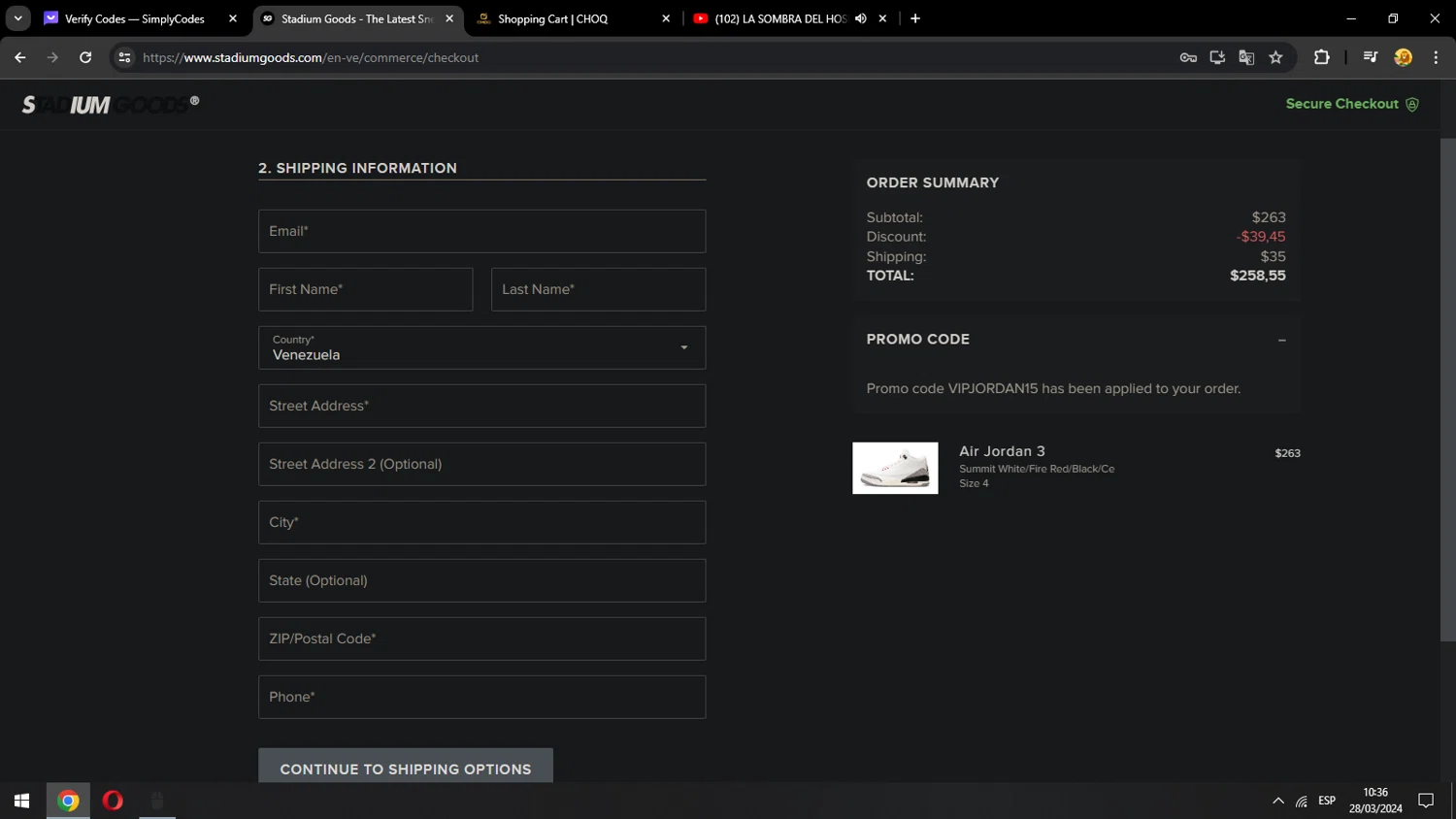Click the Air Jordan 3 product thumbnail
The height and width of the screenshot is (819, 1456).
(x=895, y=468)
